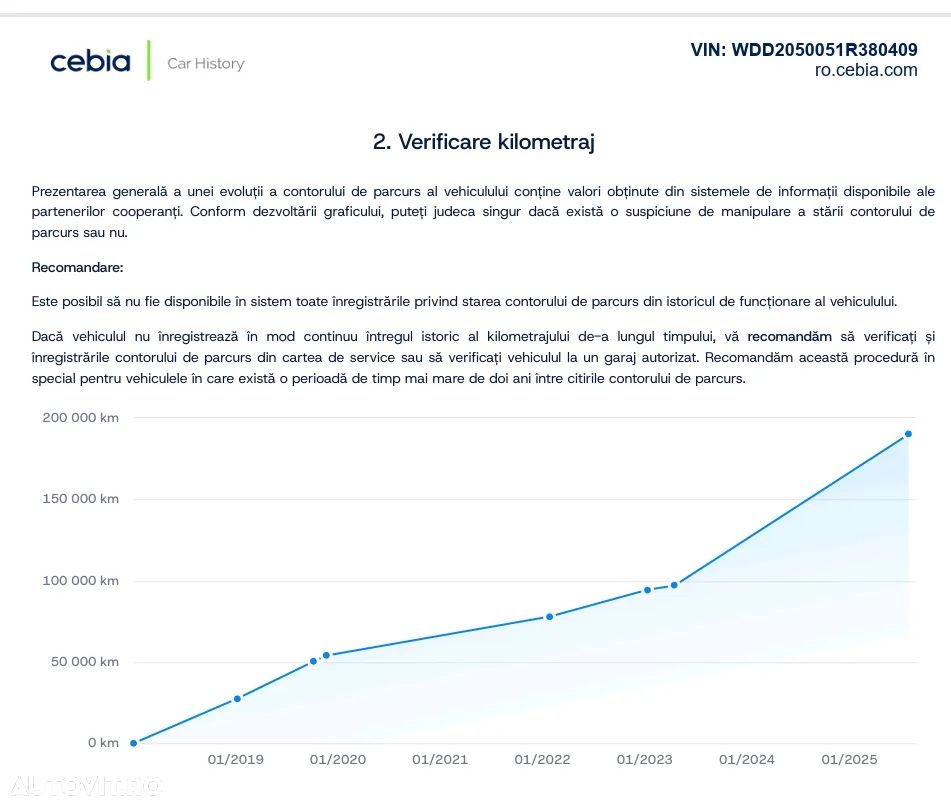Viewport: 951px width, 806px height.
Task: Click the 01/2021 date label on axis
Action: pos(440,760)
